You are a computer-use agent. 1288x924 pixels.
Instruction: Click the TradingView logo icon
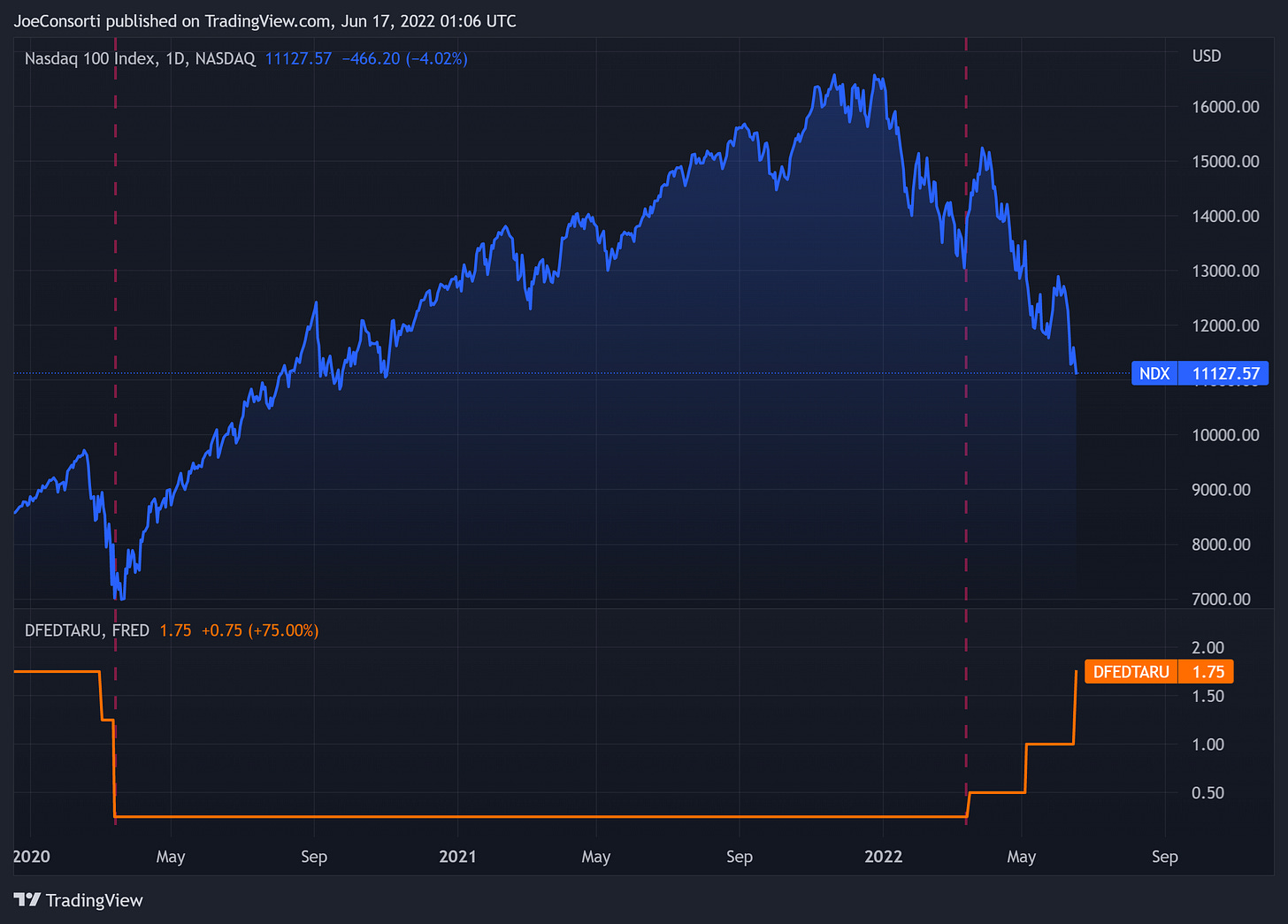(27, 900)
